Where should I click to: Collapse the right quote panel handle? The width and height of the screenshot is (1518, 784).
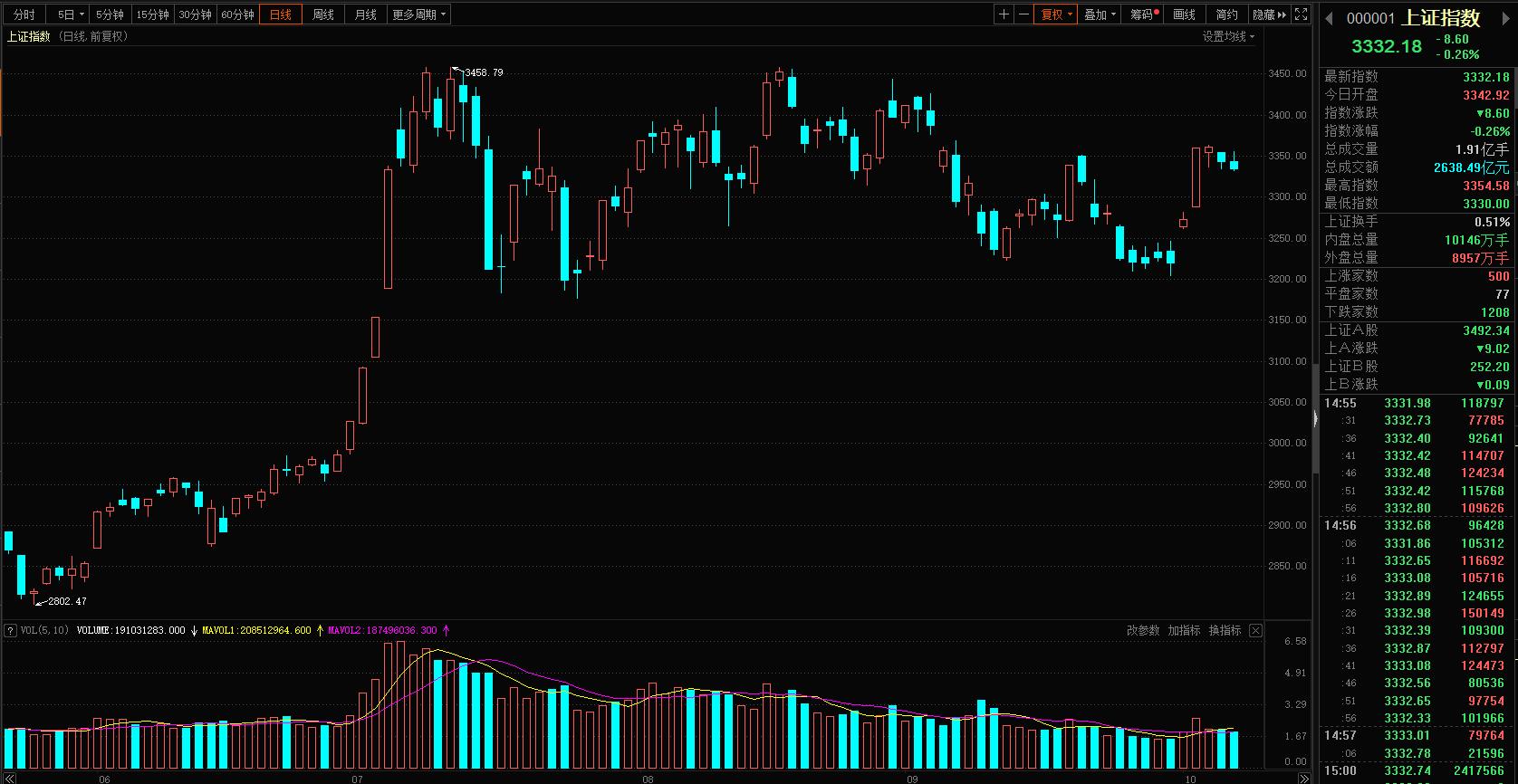tap(1316, 418)
